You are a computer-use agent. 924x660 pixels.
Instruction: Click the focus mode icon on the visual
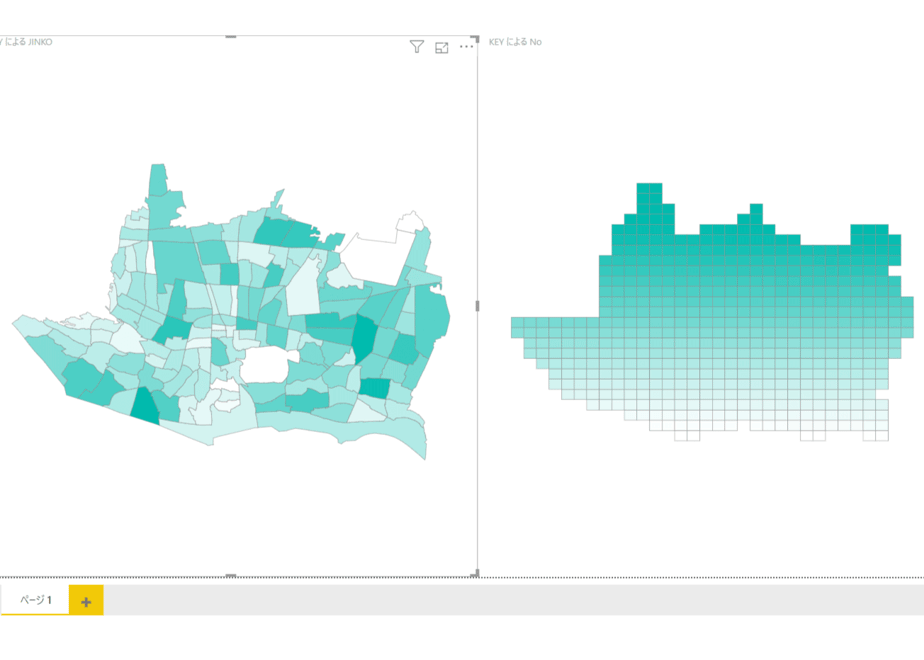click(441, 48)
